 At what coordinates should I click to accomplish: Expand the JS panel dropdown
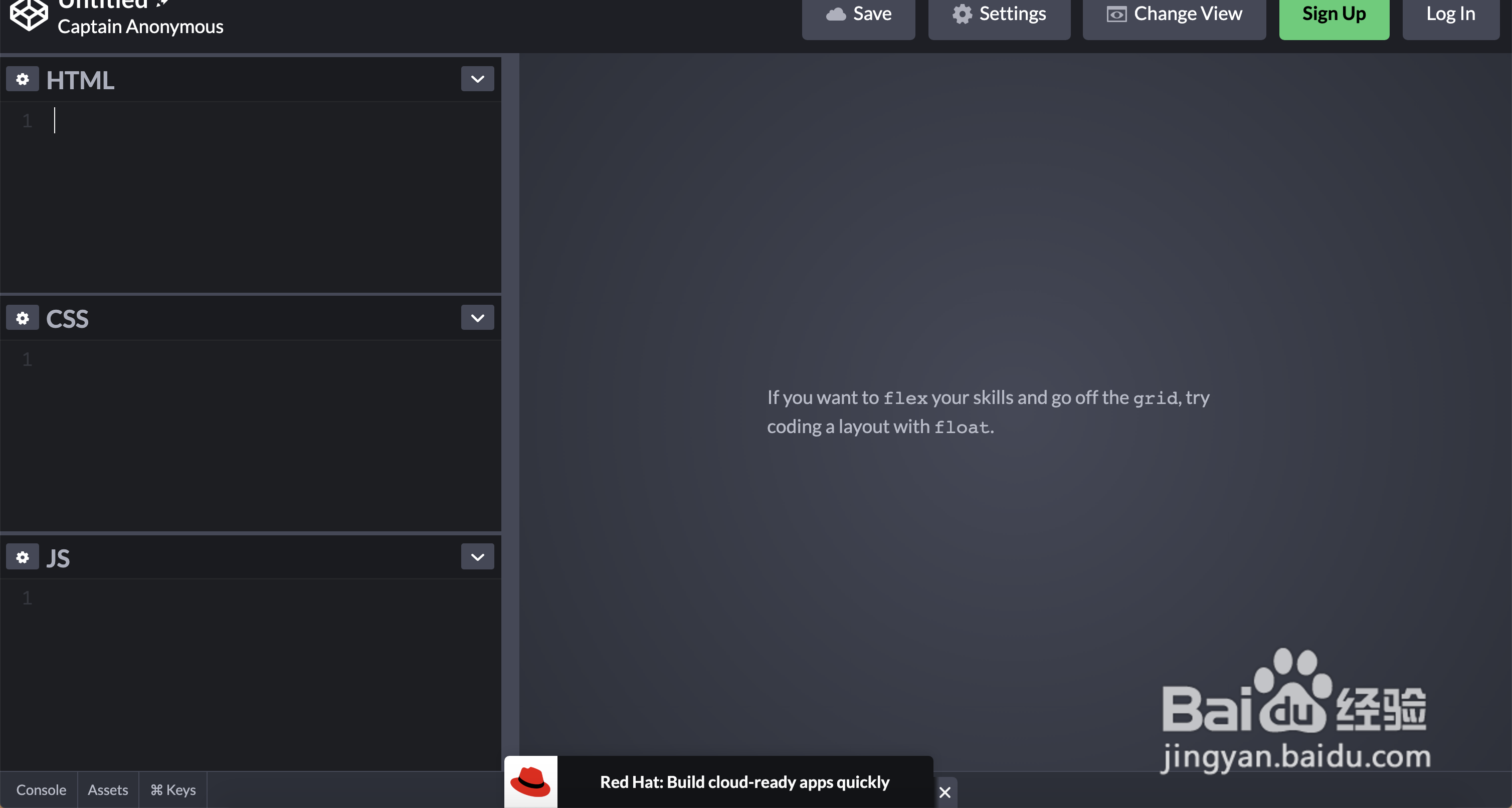(477, 556)
